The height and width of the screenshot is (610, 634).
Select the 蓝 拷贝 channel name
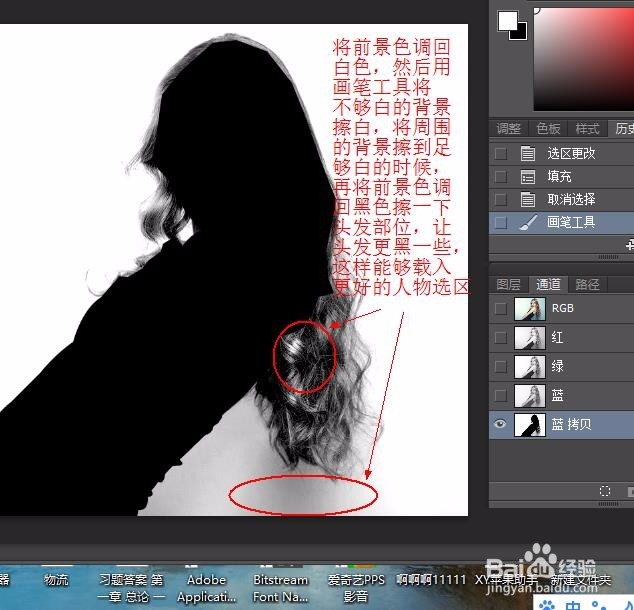(x=571, y=424)
